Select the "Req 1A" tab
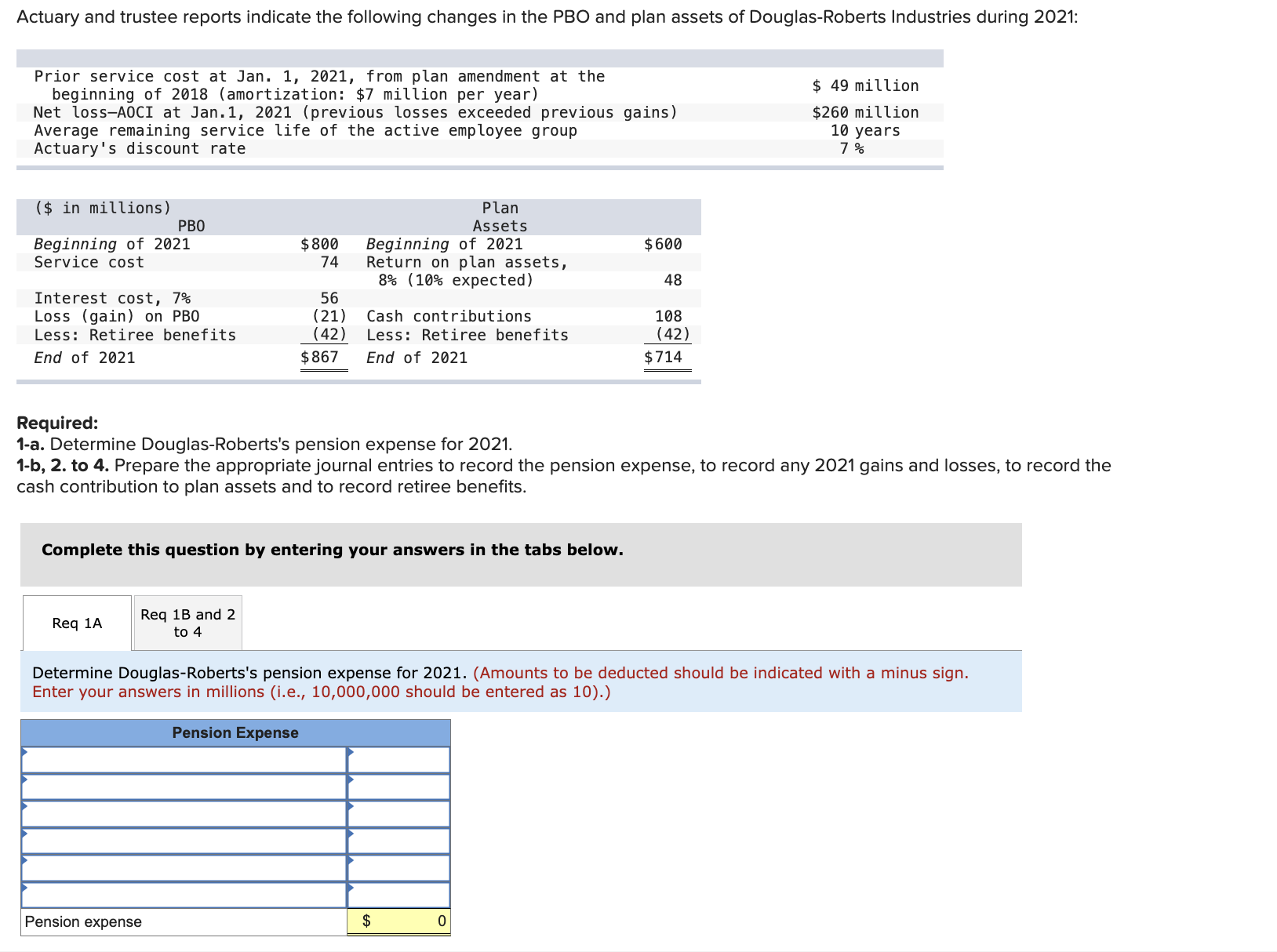Screen dimensions: 1277x952 75,623
